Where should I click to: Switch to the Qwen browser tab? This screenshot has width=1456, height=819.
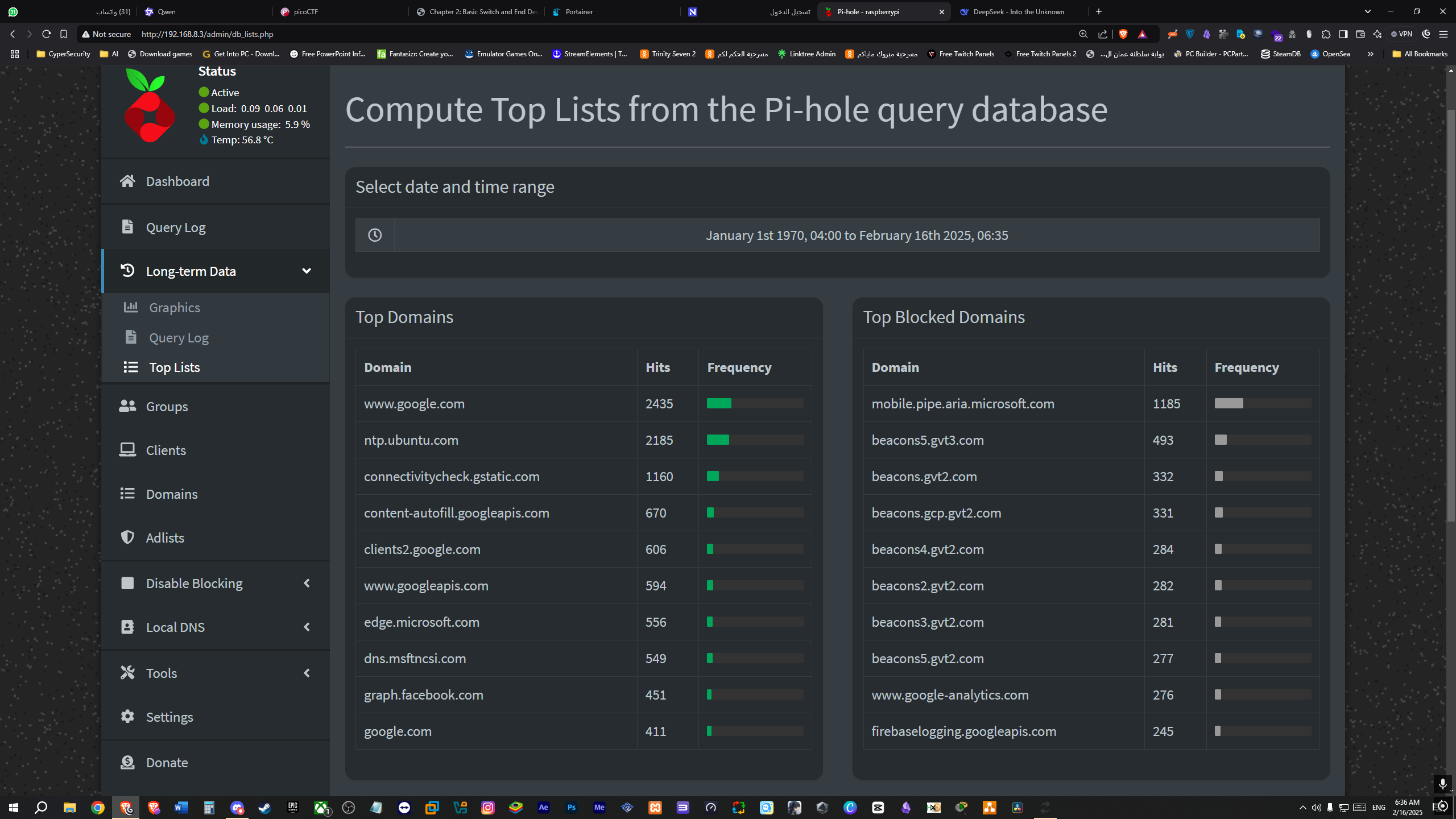pyautogui.click(x=205, y=11)
